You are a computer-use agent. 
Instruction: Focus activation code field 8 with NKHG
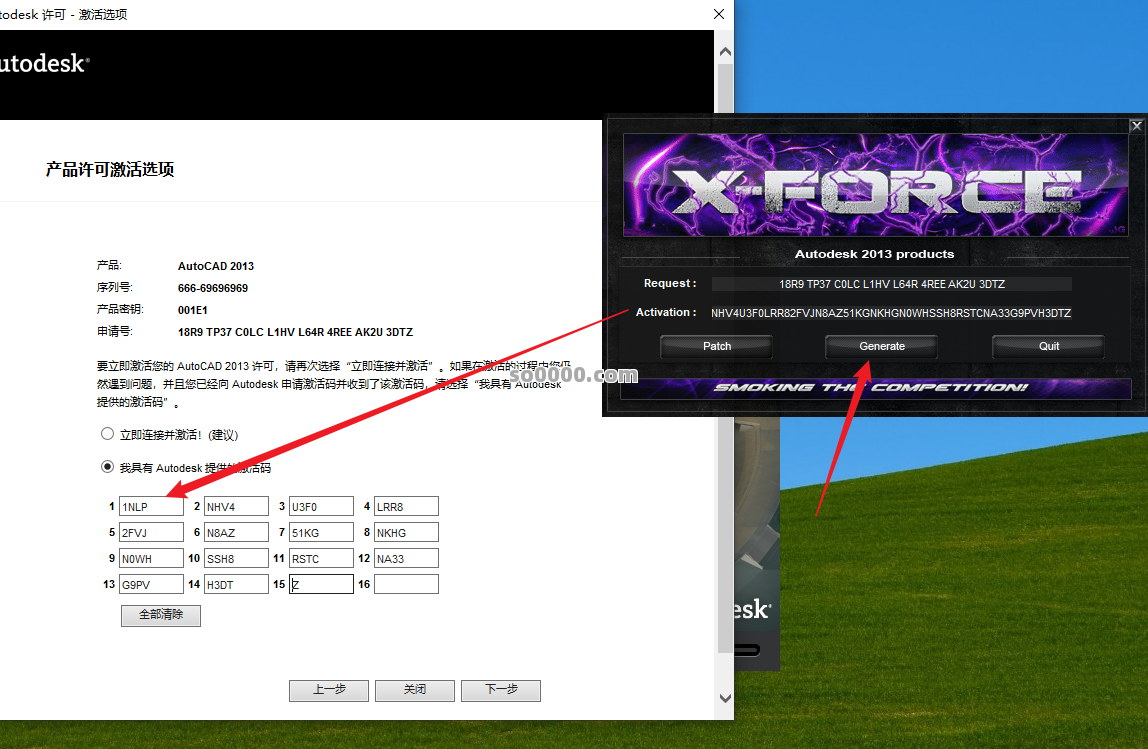click(x=406, y=532)
